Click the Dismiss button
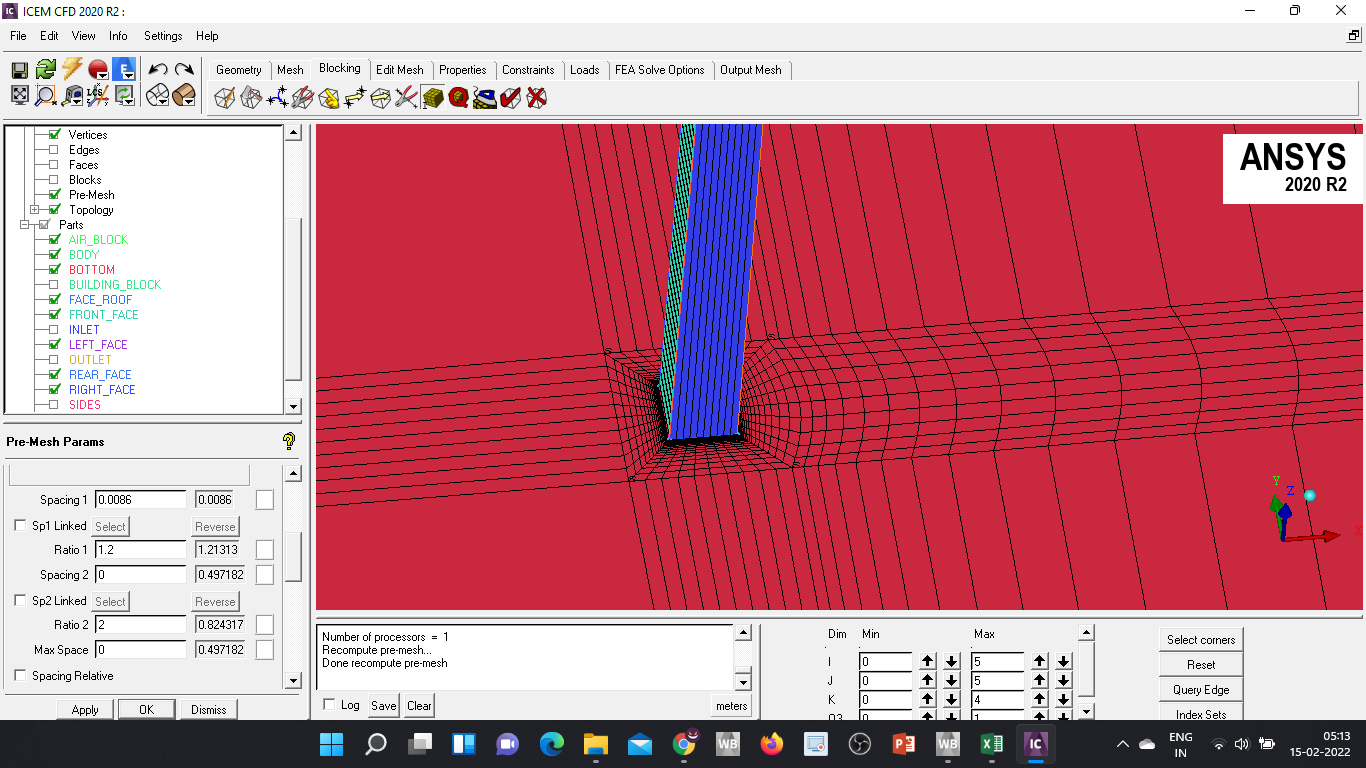This screenshot has height=768, width=1366. (x=209, y=710)
